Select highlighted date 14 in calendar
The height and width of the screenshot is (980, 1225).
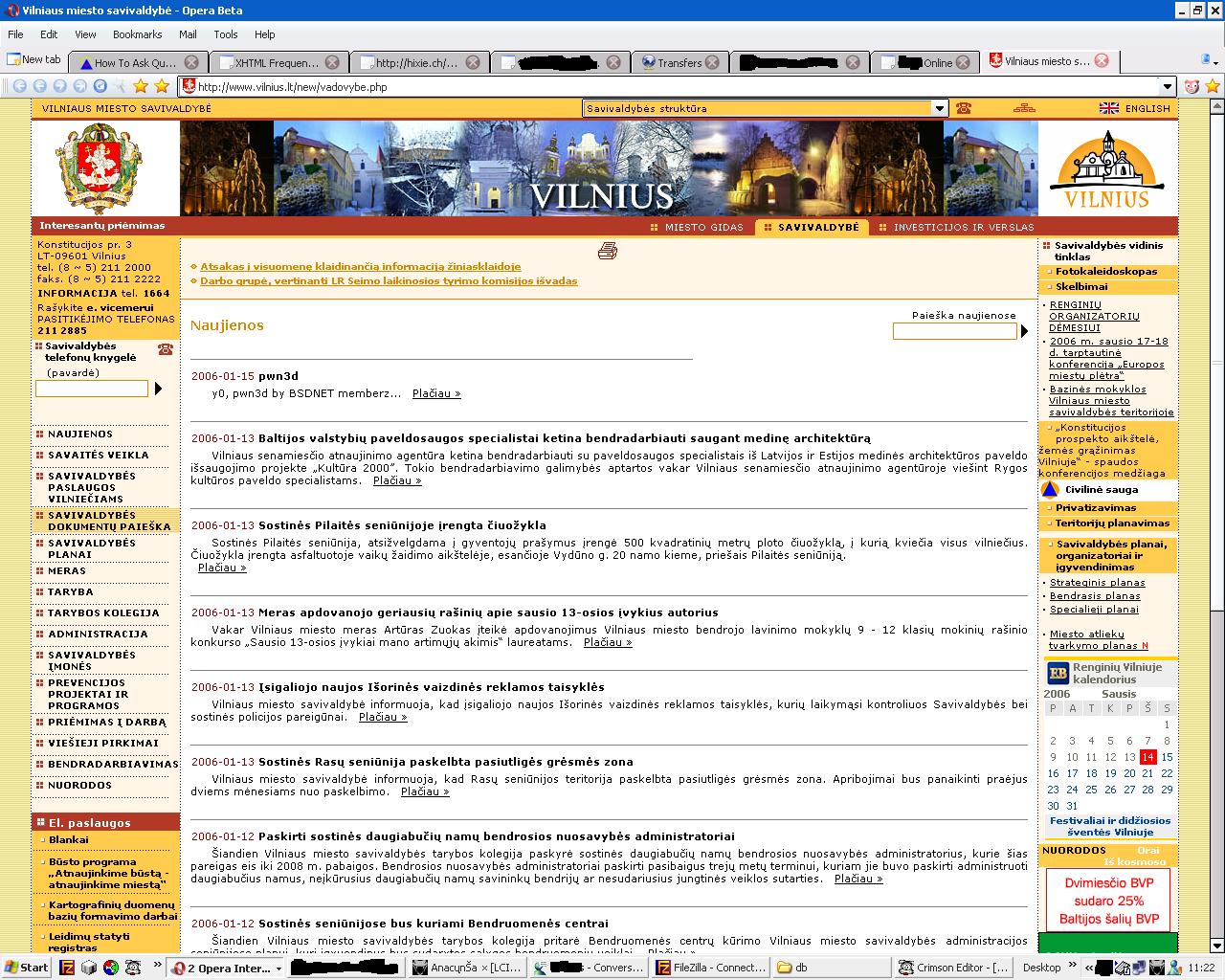[x=1147, y=756]
